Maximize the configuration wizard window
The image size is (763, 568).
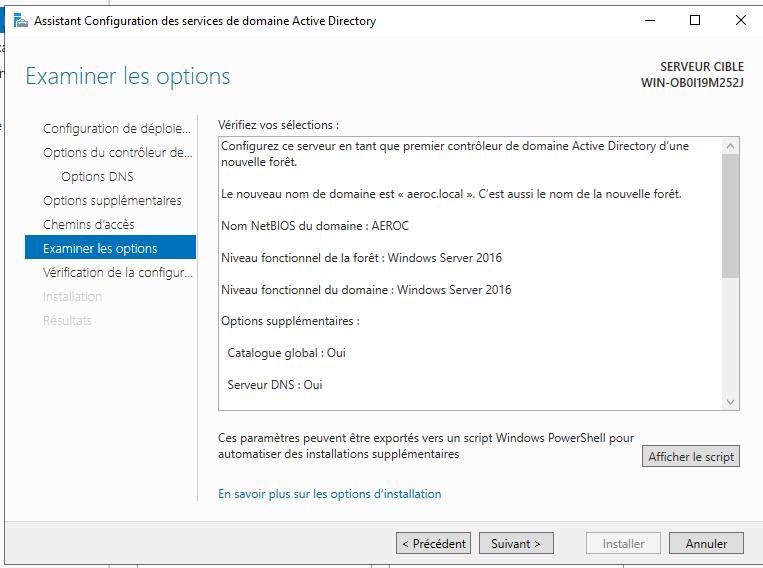click(695, 20)
